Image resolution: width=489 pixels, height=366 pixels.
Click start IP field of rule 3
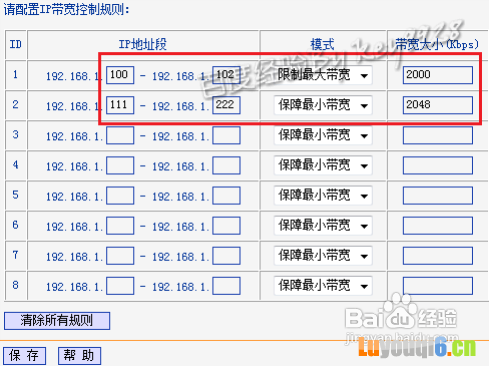click(x=120, y=135)
